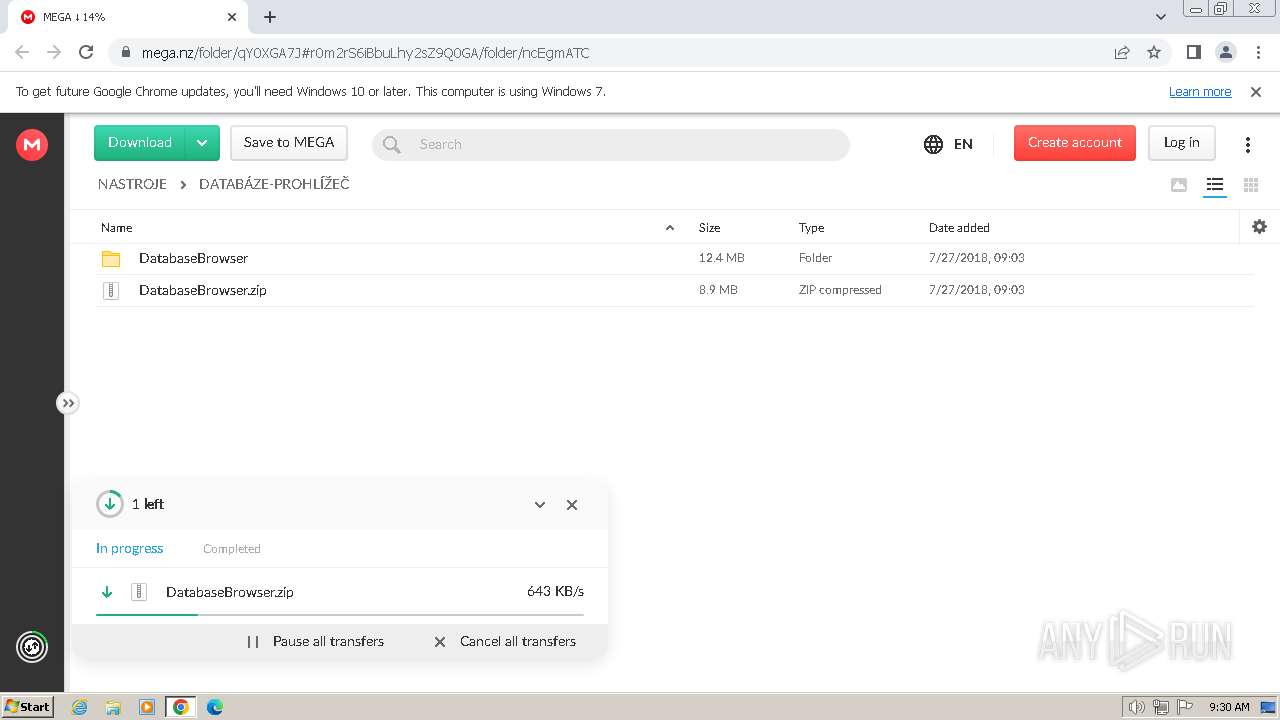Open the Learn more link

tap(1200, 91)
